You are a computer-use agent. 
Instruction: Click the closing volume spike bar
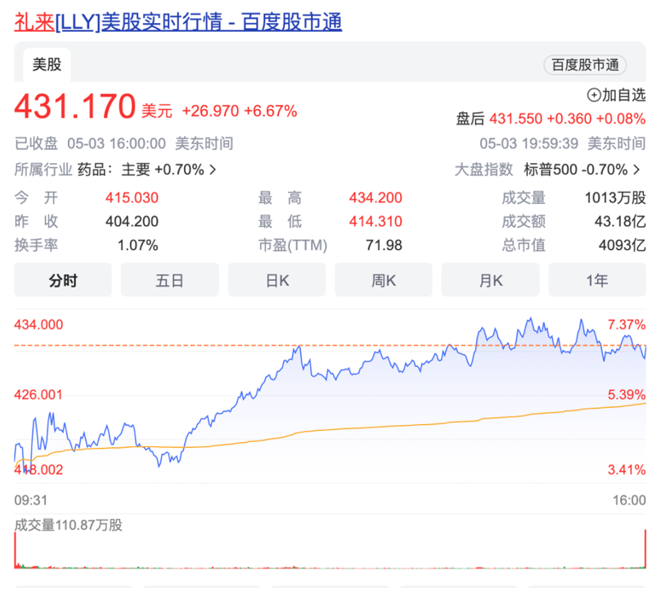645,549
